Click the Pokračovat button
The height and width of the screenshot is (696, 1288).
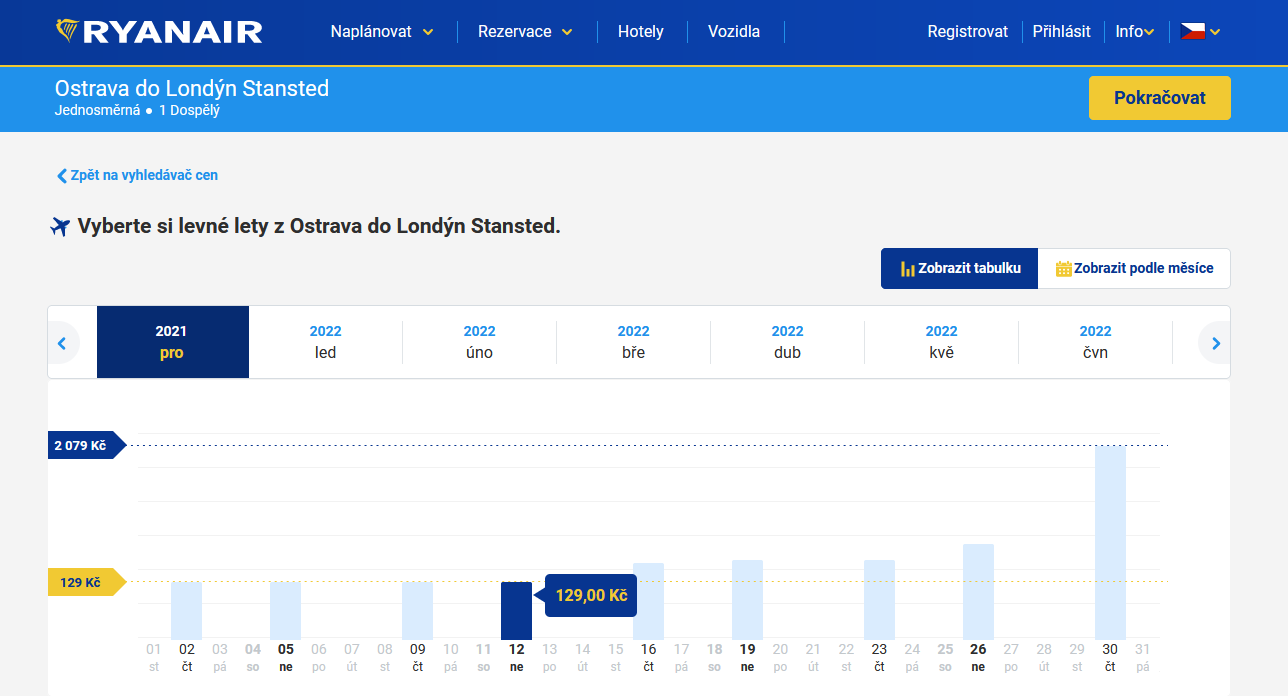(1160, 98)
